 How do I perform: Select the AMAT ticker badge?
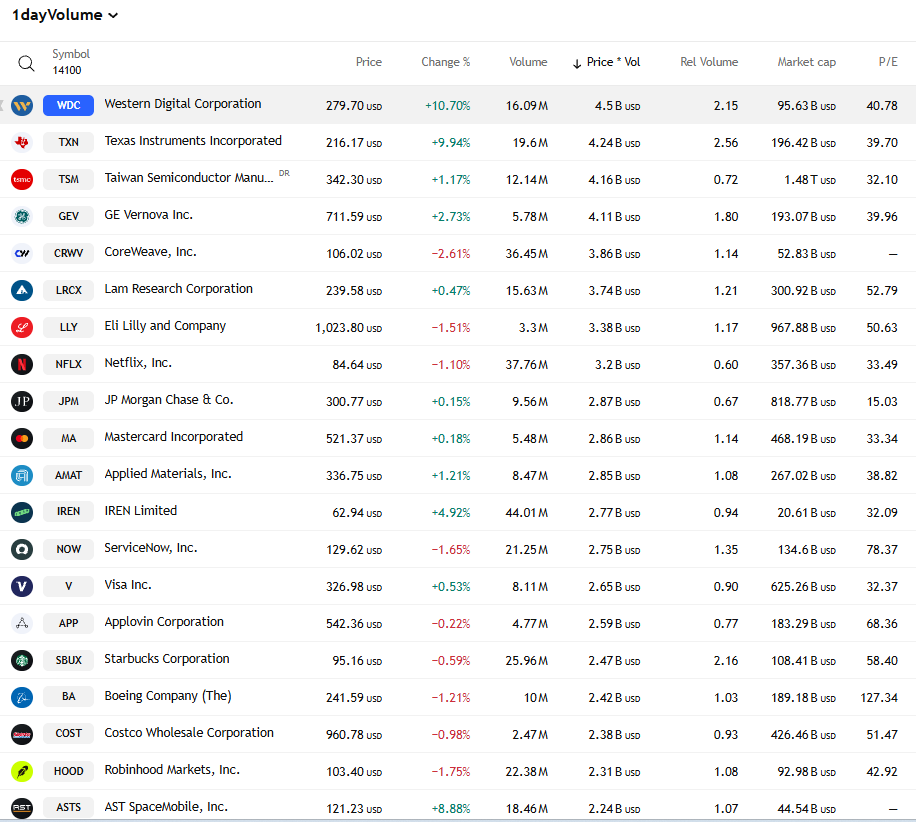tap(68, 475)
